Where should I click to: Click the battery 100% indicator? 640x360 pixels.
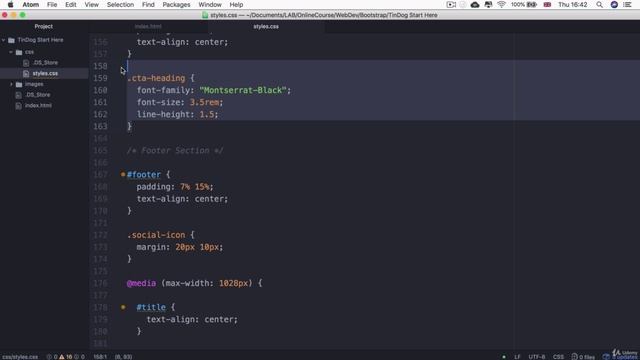tap(524, 4)
